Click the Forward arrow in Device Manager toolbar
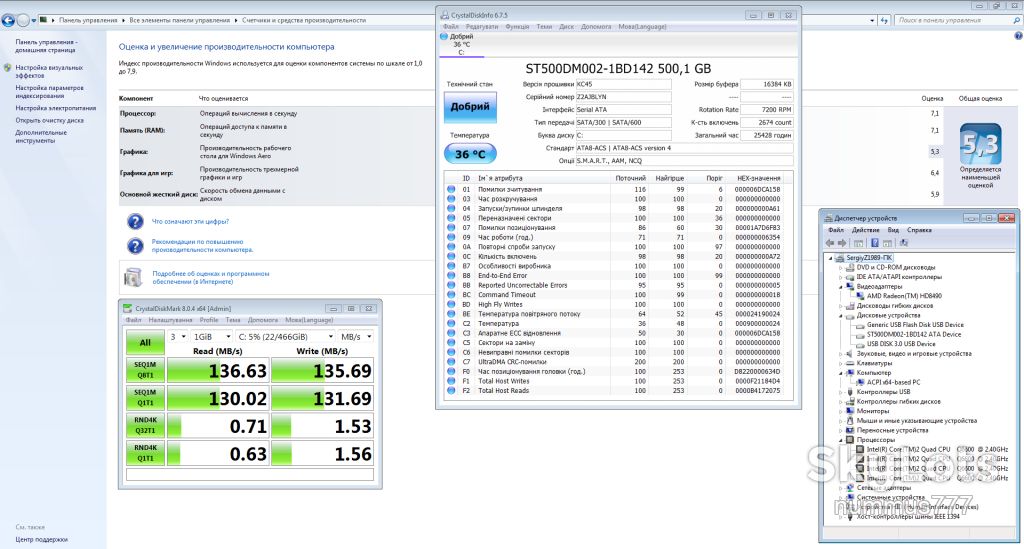Screen dimensions: 1024x549 click(x=842, y=243)
